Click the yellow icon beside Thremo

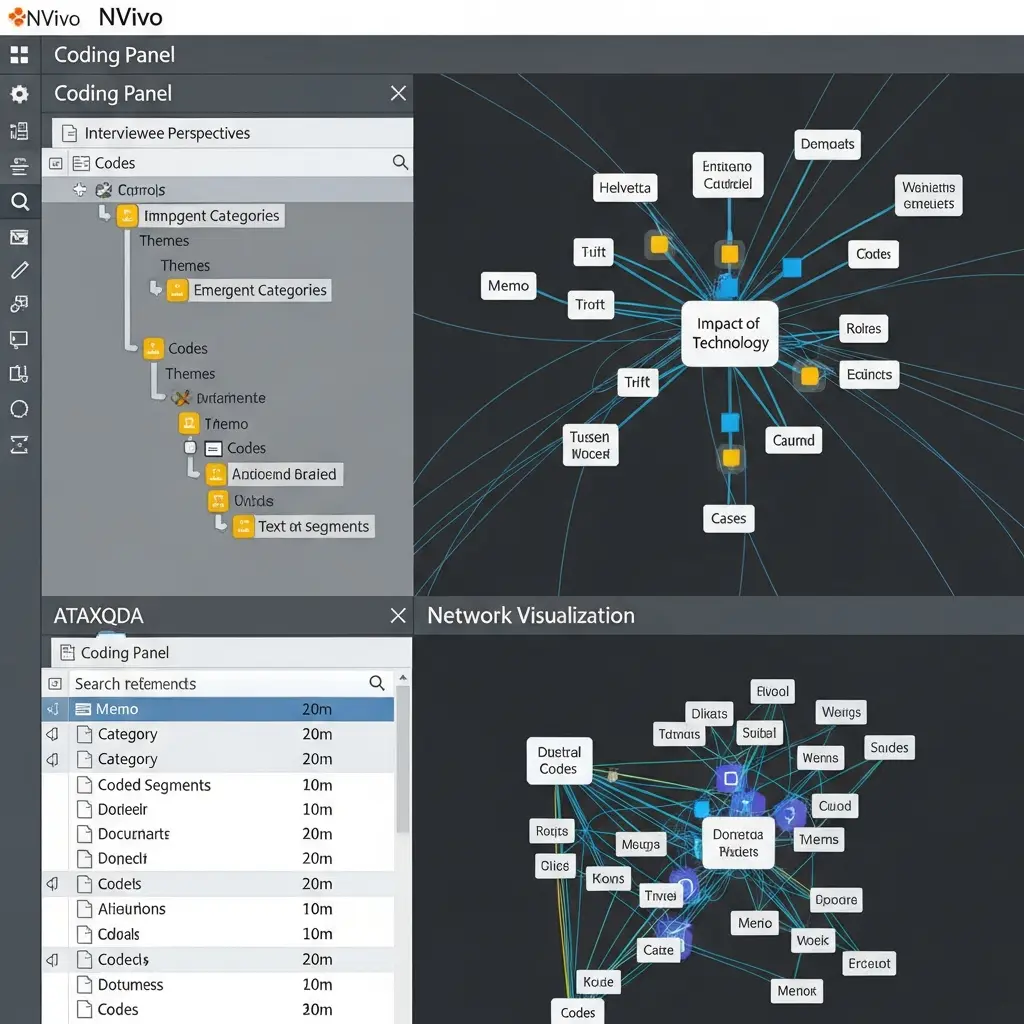[x=189, y=423]
